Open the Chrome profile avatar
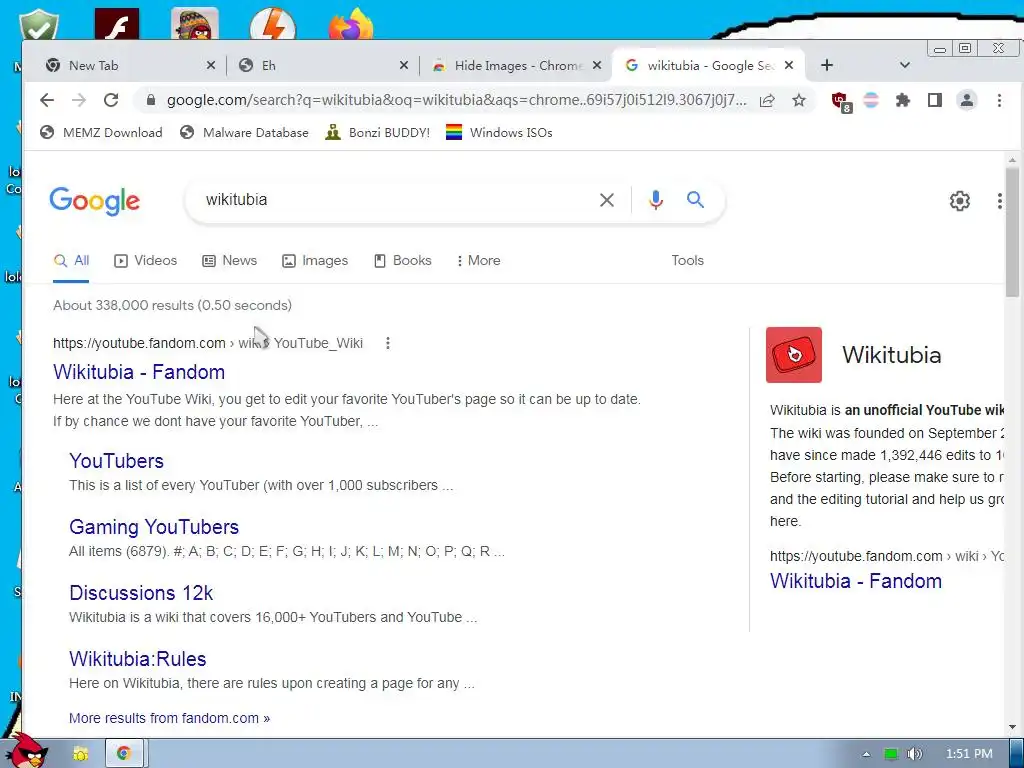The image size is (1024, 768). coord(967,100)
